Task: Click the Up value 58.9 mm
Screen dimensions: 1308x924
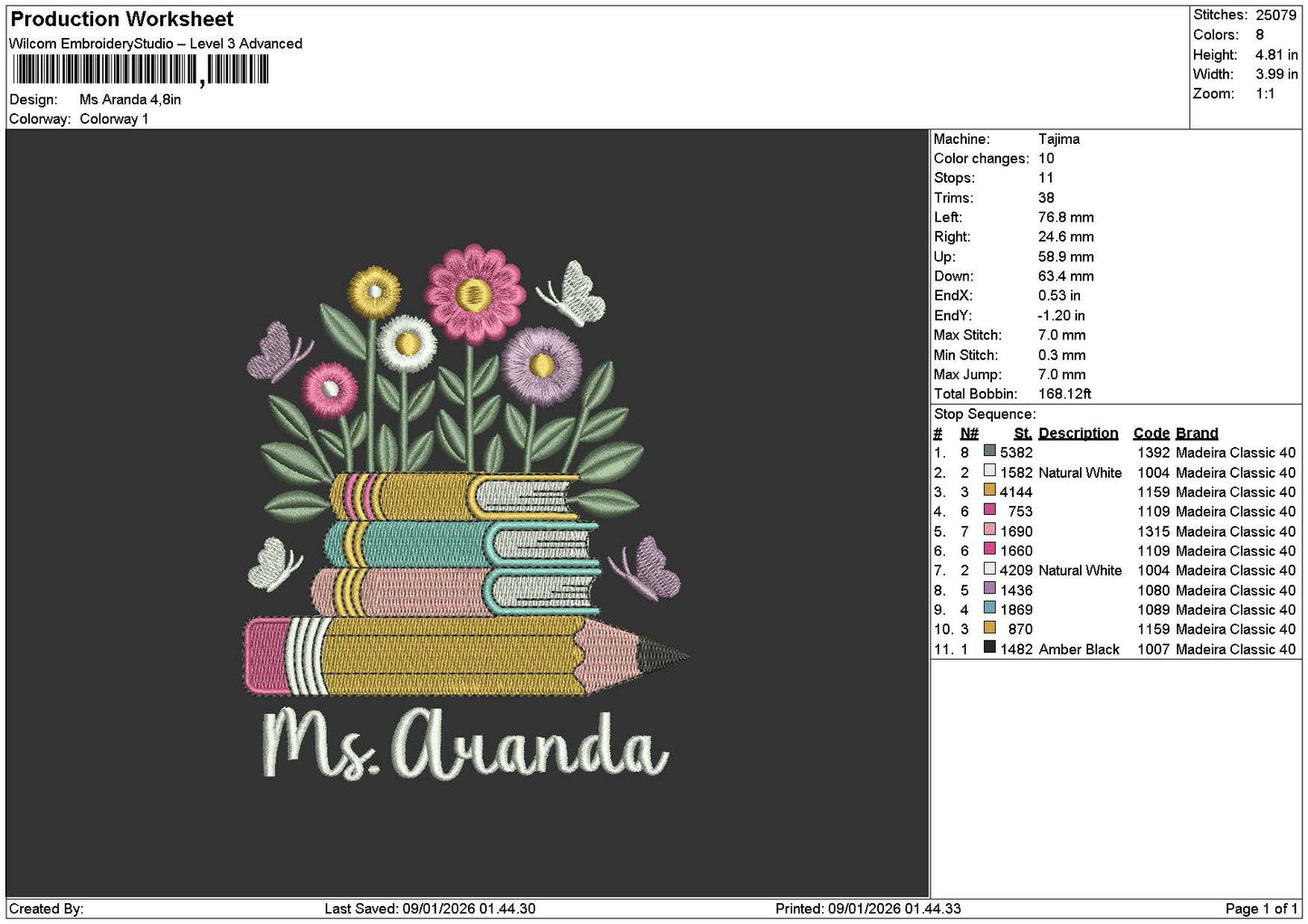Action: click(1066, 256)
